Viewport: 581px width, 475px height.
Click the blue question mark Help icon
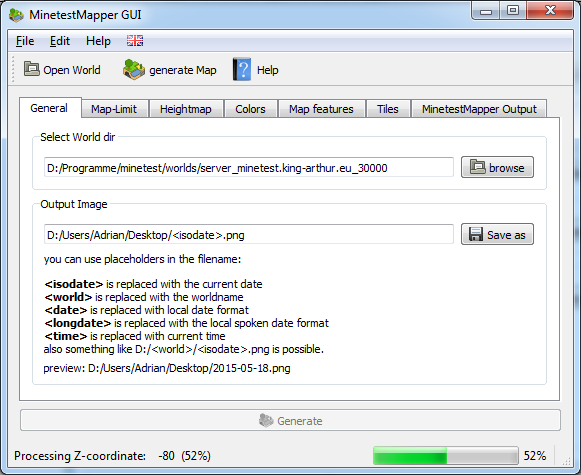click(x=242, y=69)
